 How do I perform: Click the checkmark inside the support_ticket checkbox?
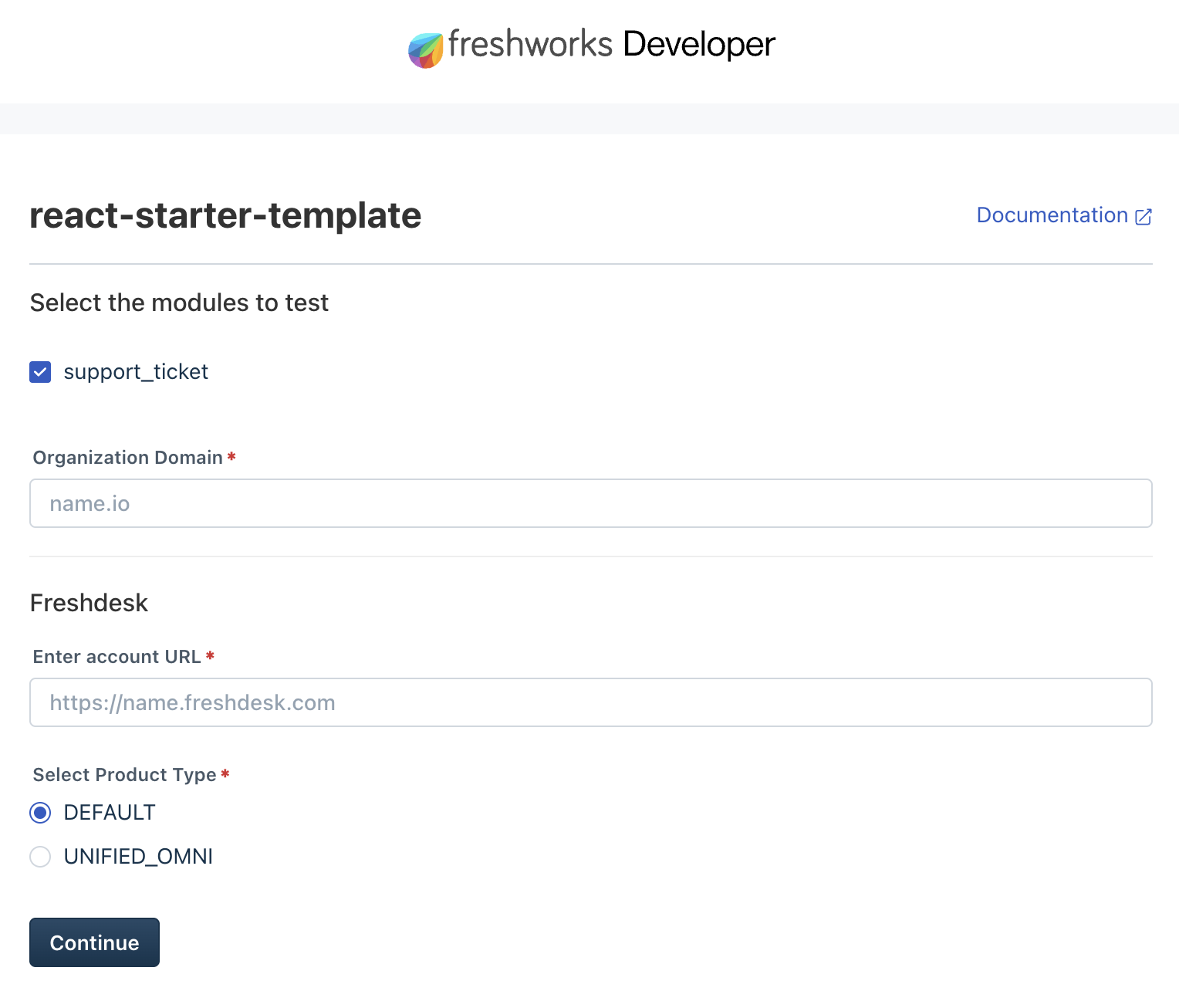coord(40,372)
